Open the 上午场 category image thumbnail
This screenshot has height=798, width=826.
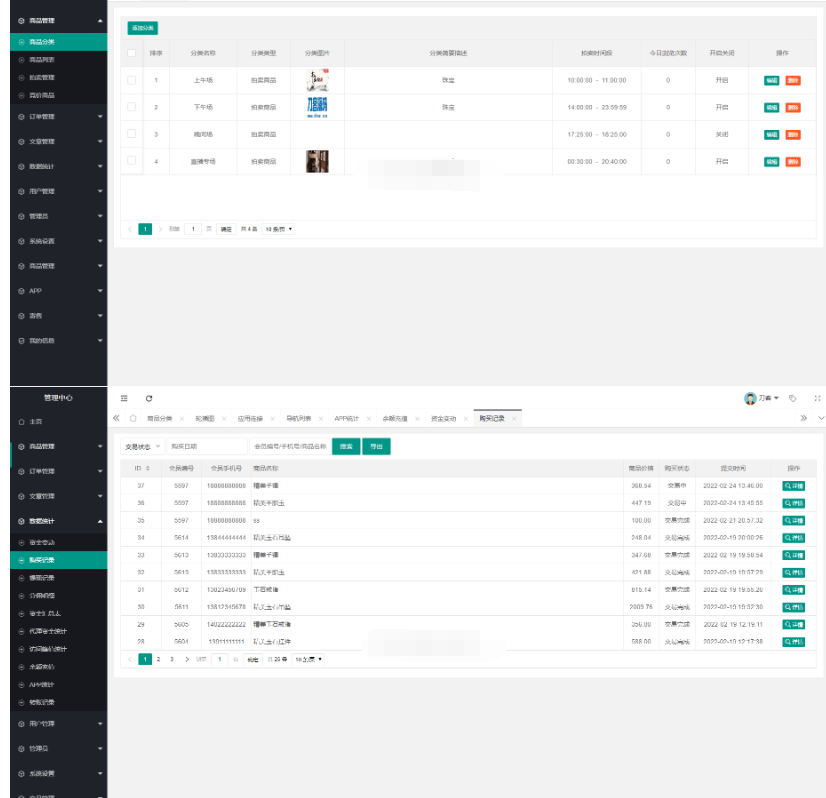[x=317, y=80]
